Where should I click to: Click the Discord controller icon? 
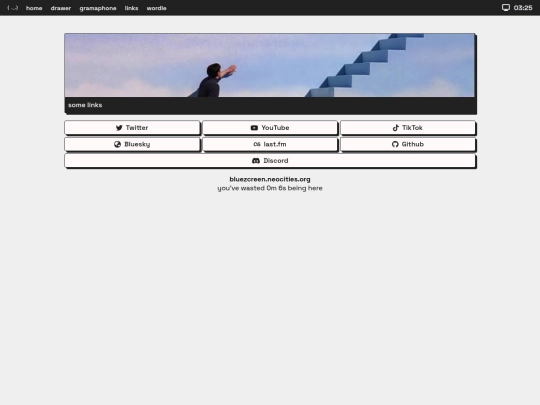pyautogui.click(x=256, y=161)
